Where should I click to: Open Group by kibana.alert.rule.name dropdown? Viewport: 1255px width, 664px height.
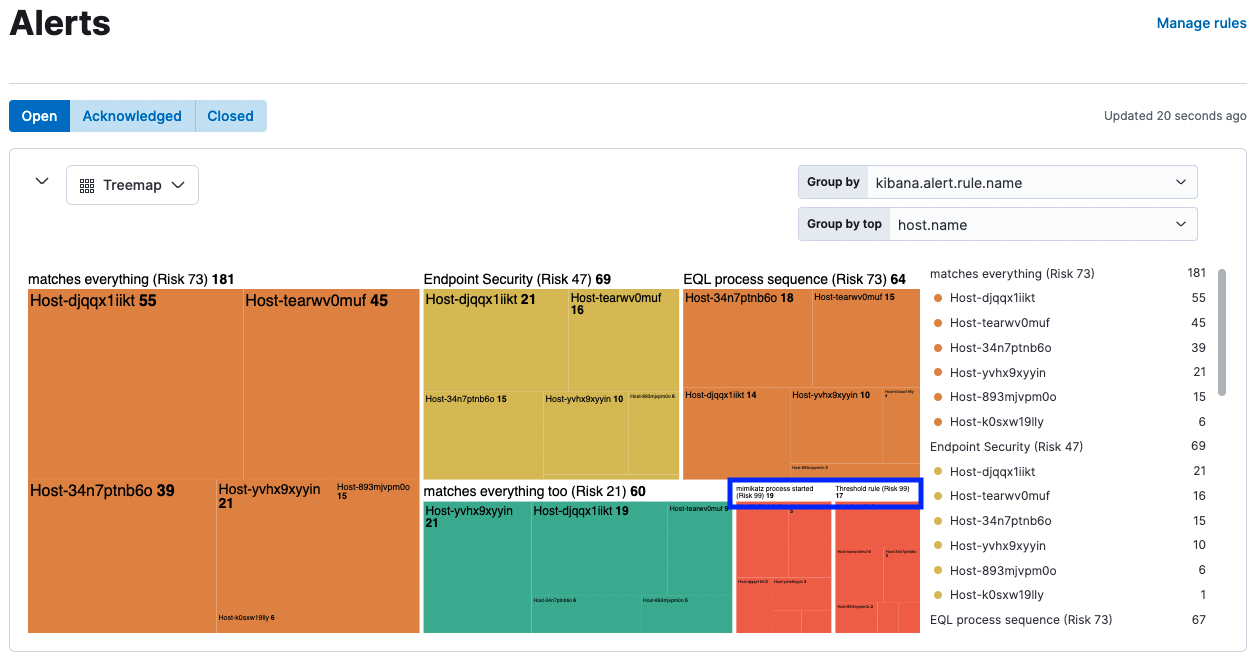(x=998, y=182)
